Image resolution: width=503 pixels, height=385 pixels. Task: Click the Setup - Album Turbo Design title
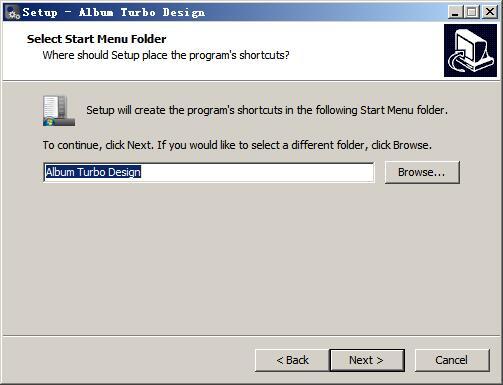coord(114,13)
